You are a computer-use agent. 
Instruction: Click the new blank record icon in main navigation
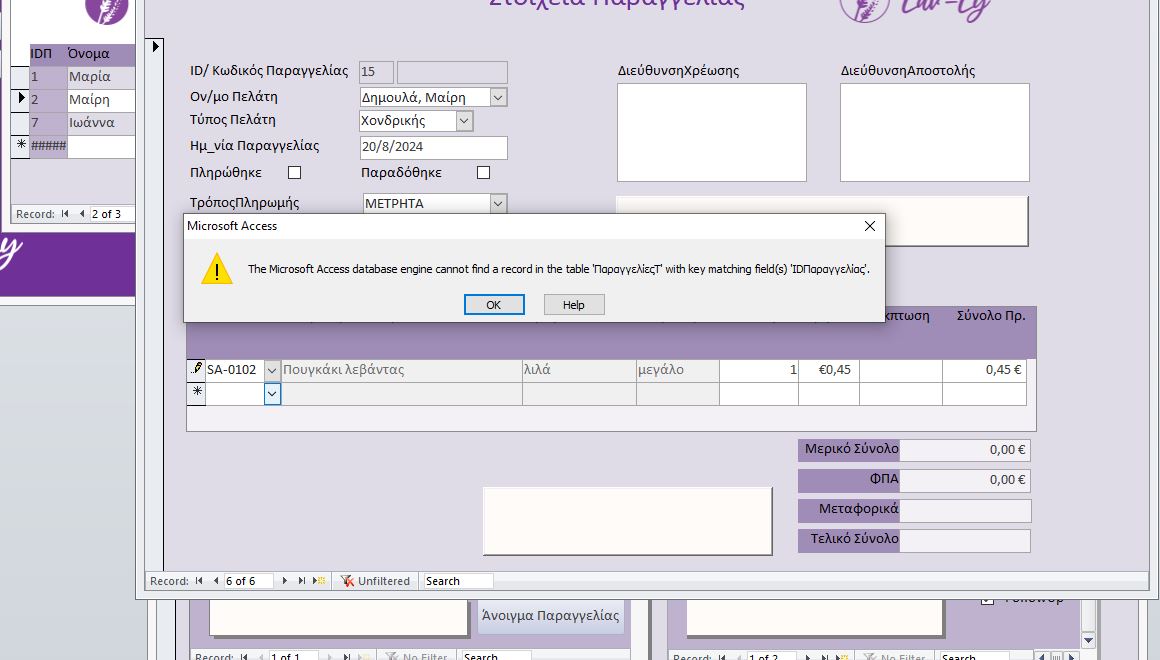(320, 580)
